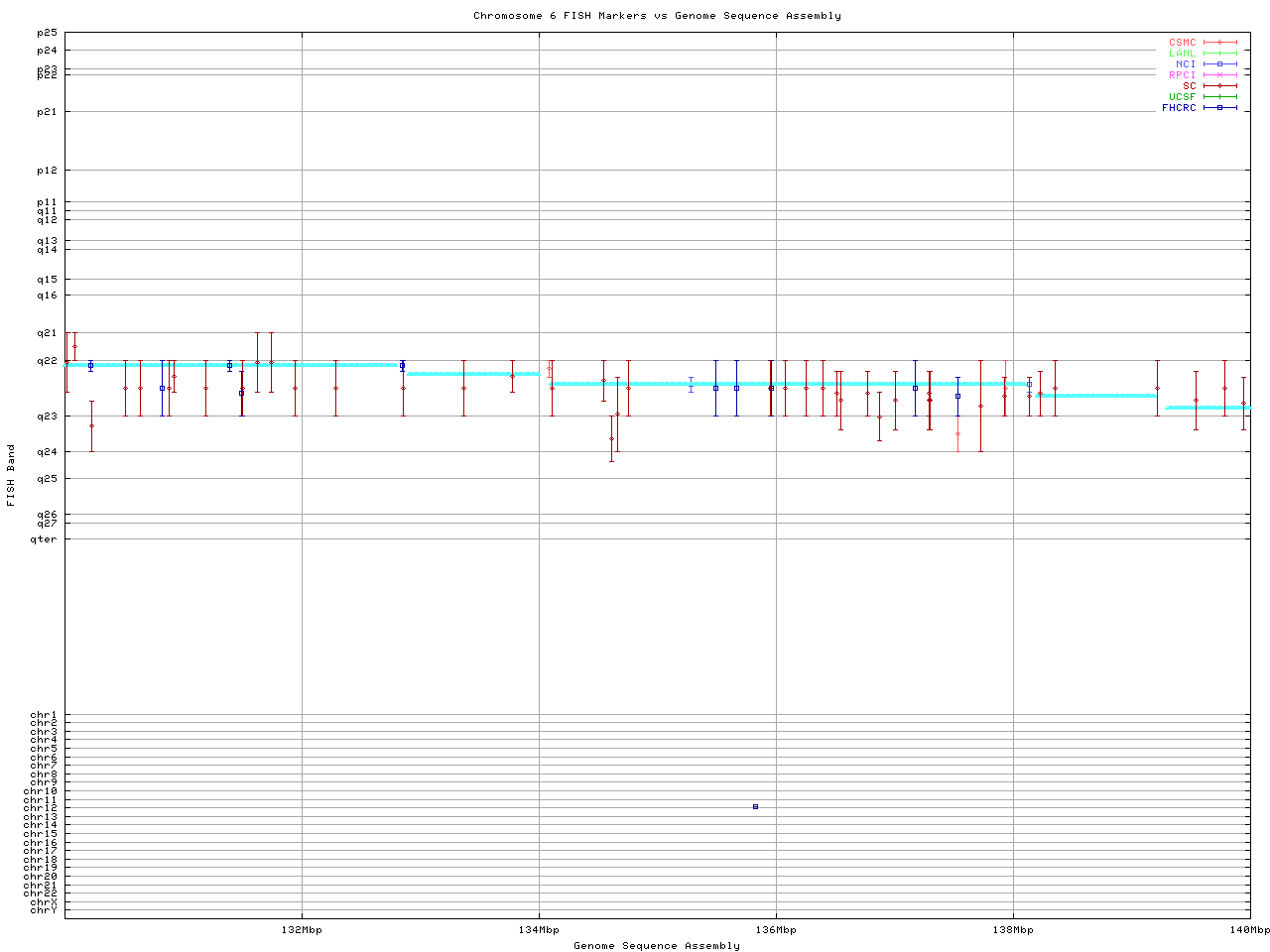The image size is (1270, 952).
Task: Click the NCI blue square legend symbol
Action: tap(1219, 64)
